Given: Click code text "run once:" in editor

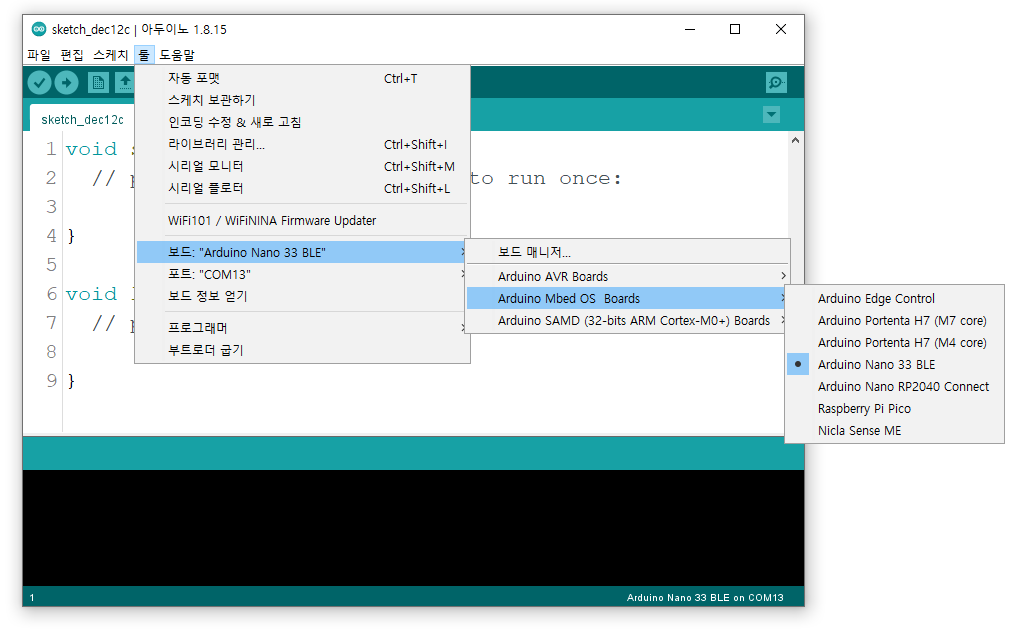Looking at the screenshot, I should click(564, 178).
